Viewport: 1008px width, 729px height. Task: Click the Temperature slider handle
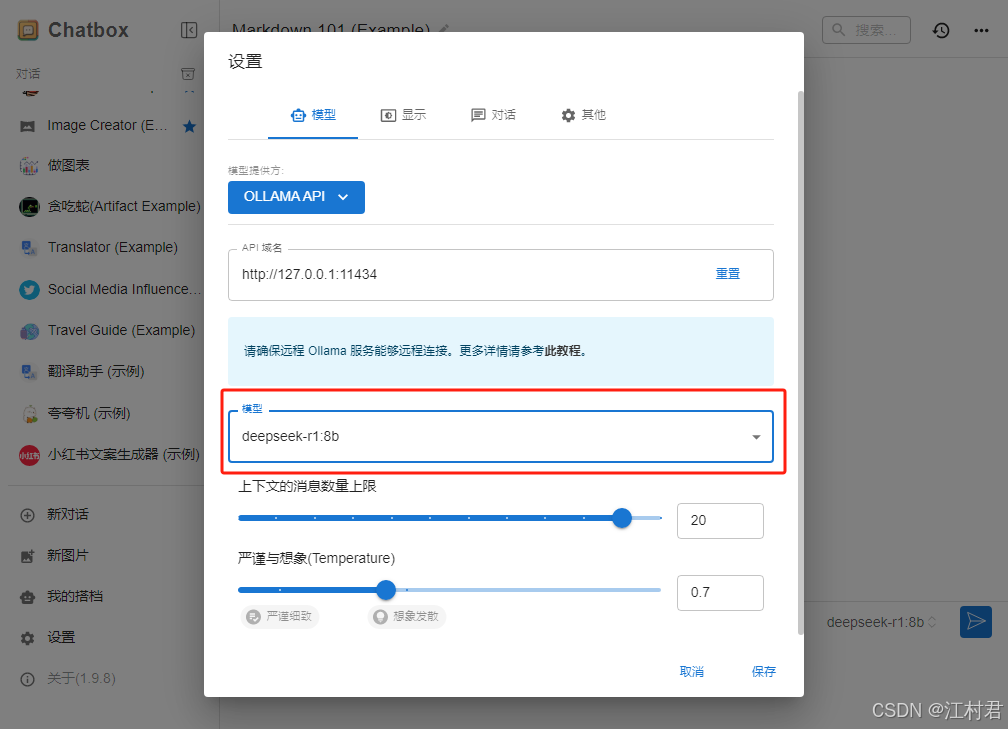[x=386, y=590]
